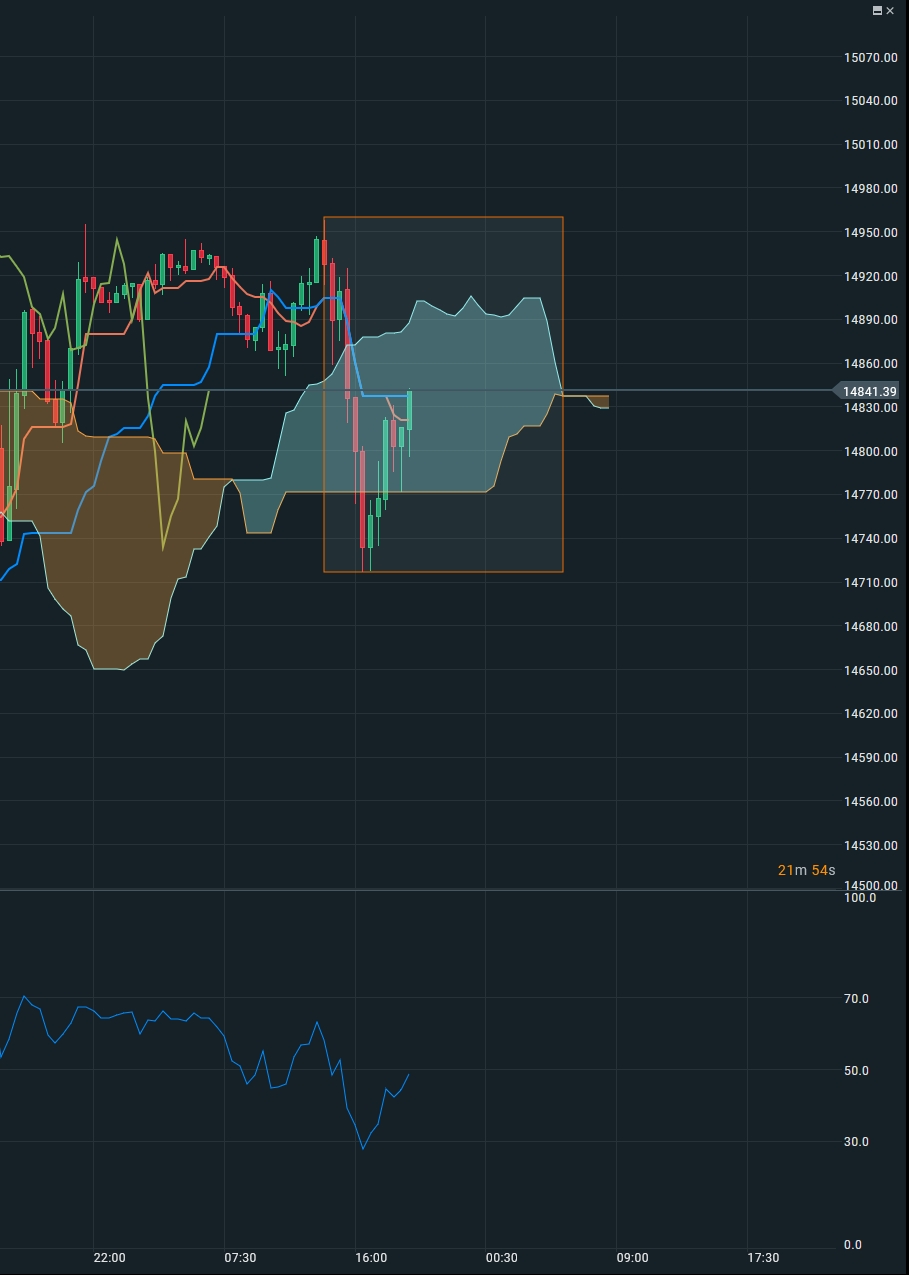The height and width of the screenshot is (1275, 909).
Task: Click price axis label 14890.00
Action: [x=870, y=320]
